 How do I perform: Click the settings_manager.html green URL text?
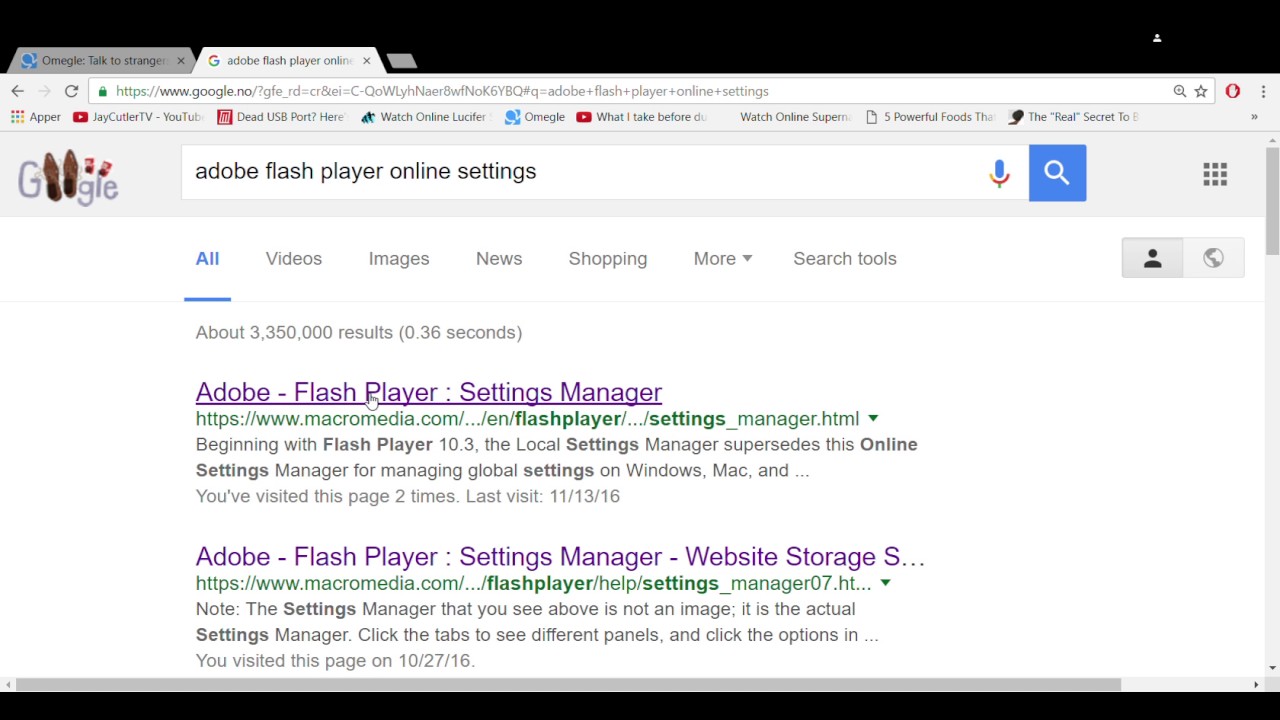[x=527, y=419]
